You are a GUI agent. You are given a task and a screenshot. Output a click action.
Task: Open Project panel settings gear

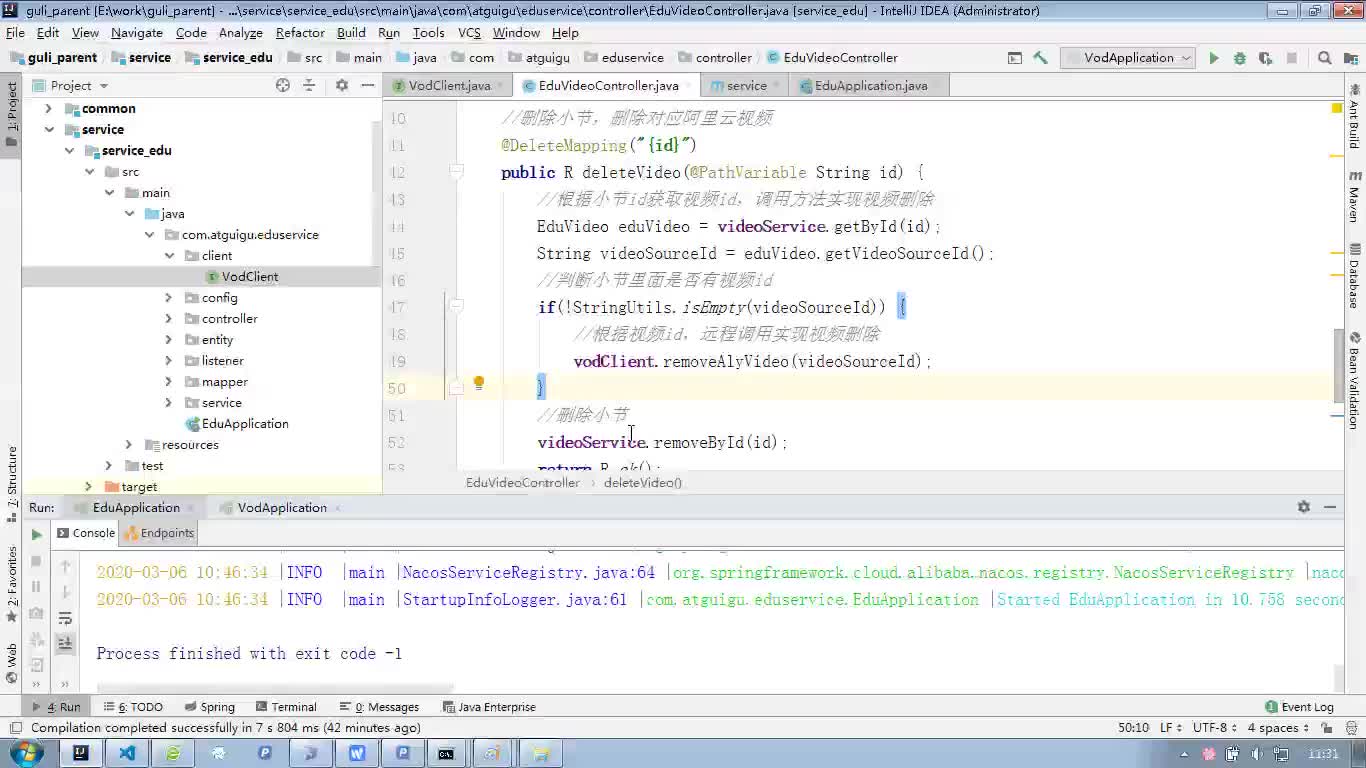342,86
